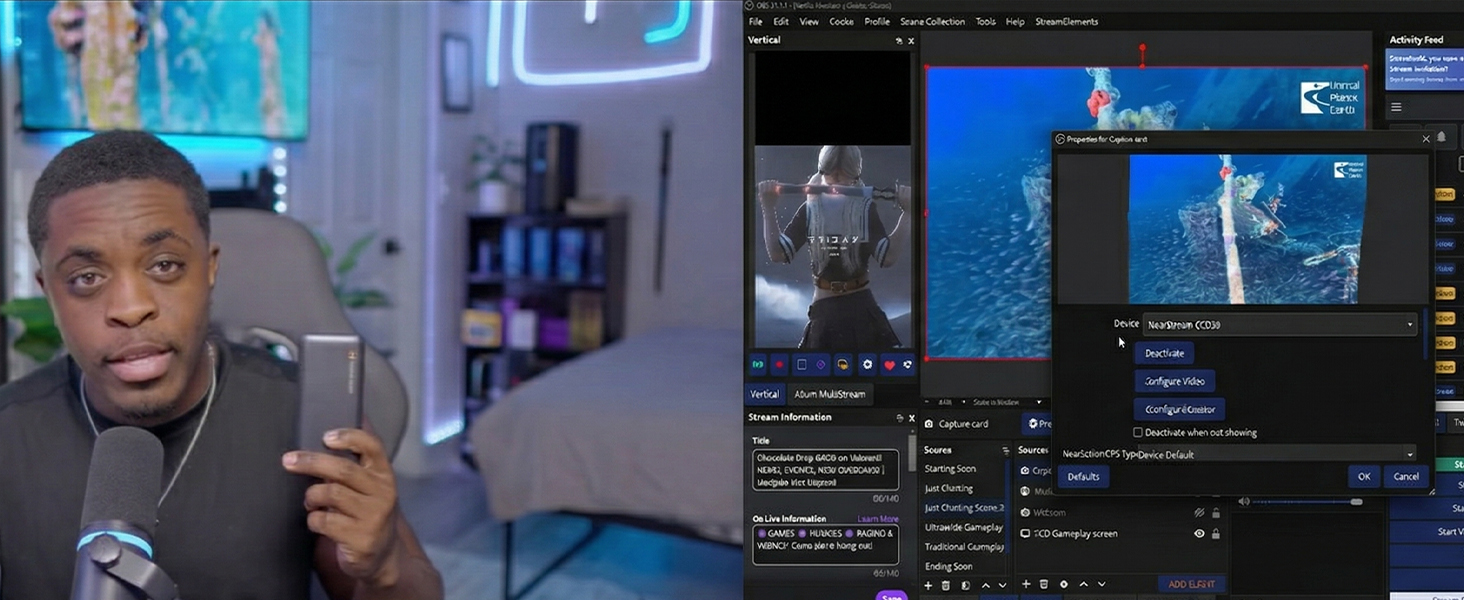
Task: Add a new source with plus icon
Action: 1025,584
